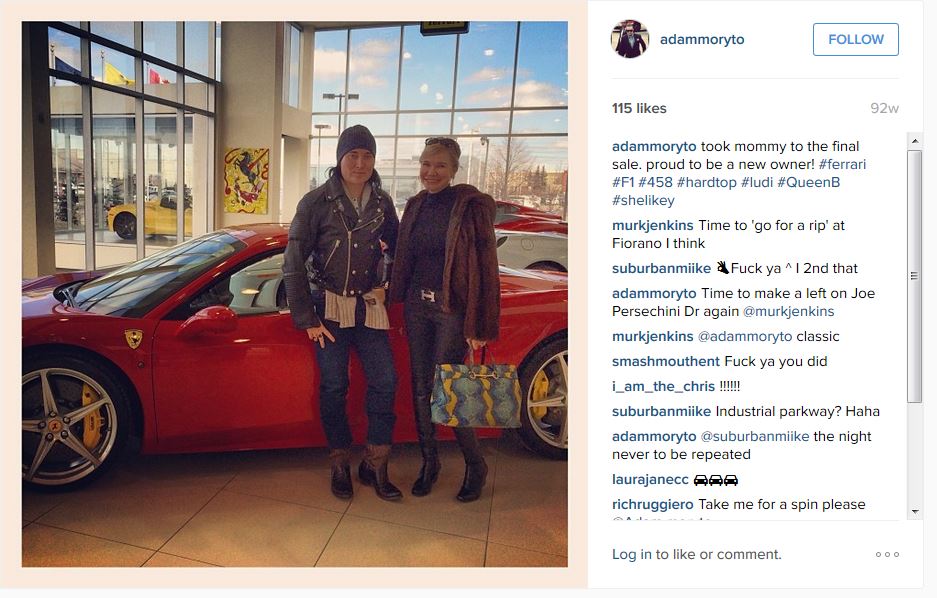Click the Log in link
The image size is (937, 598).
632,554
